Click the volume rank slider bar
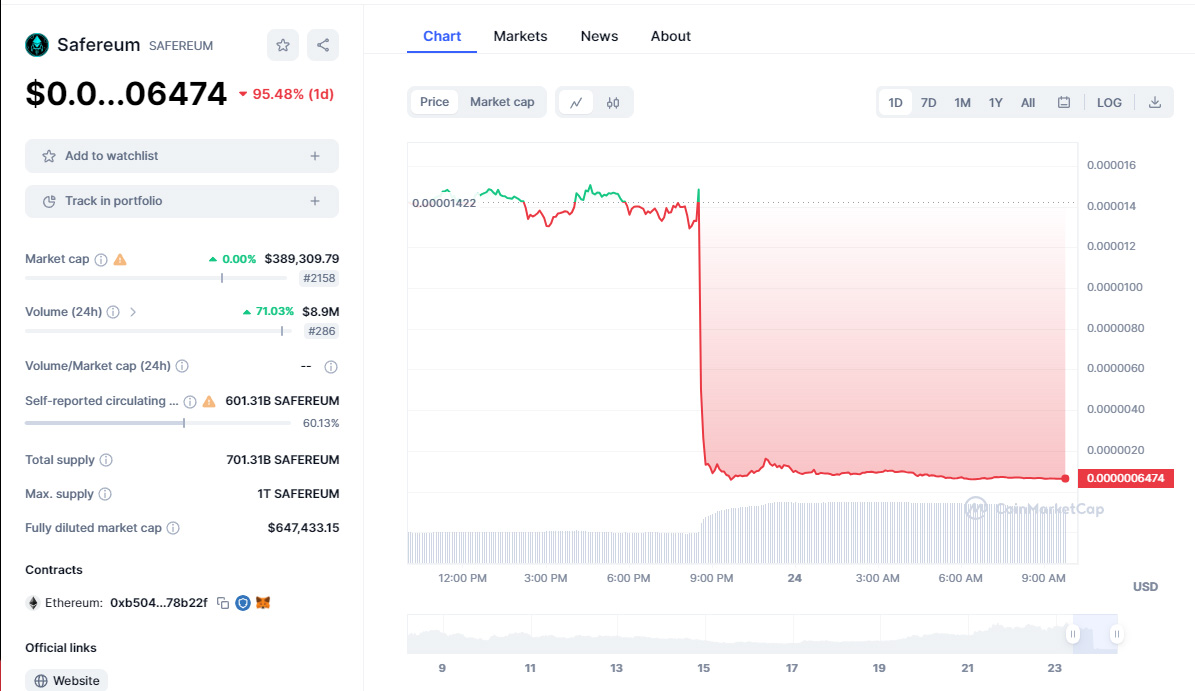Viewport: 1195px width, 691px height. pos(159,331)
